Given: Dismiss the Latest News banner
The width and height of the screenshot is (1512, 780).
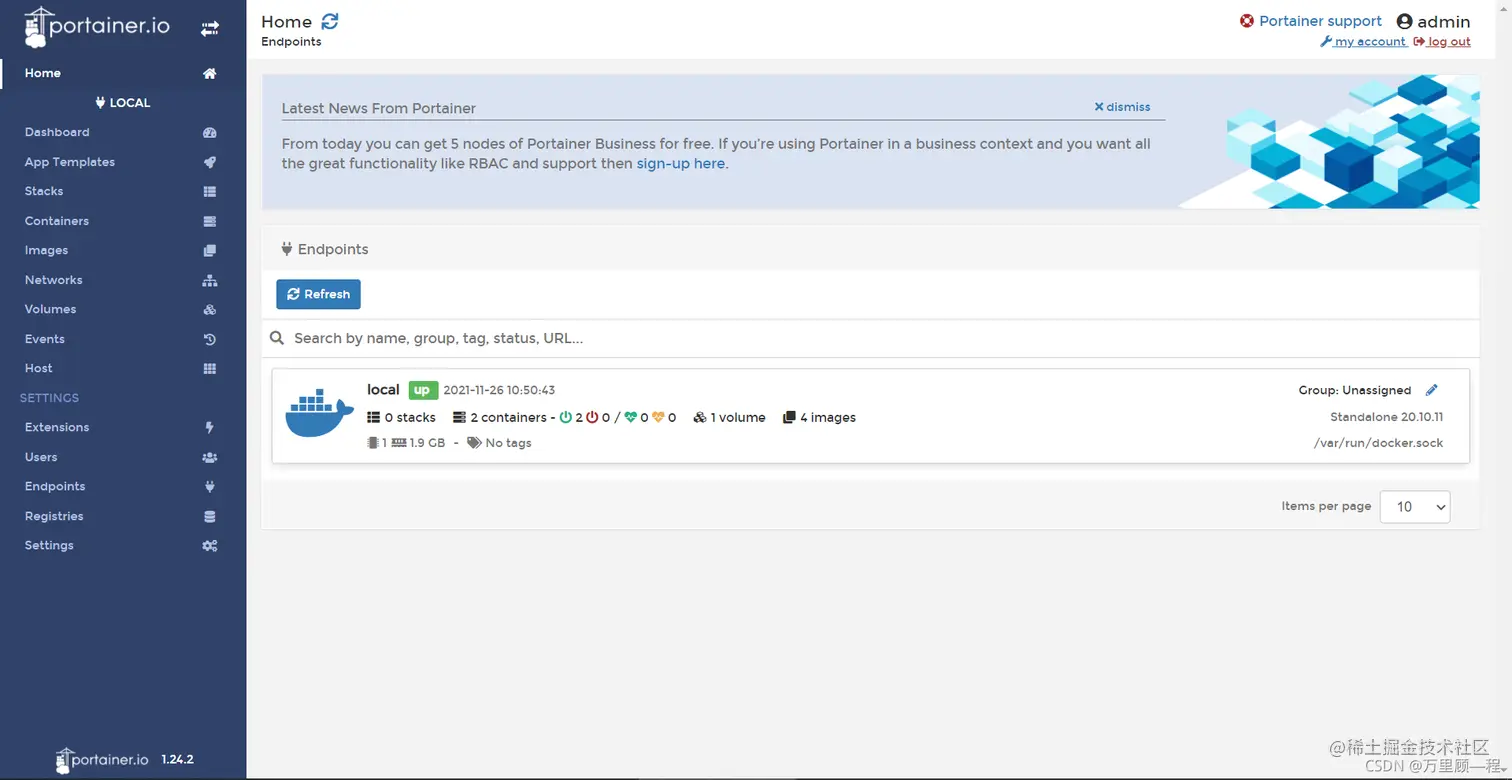Looking at the screenshot, I should point(1122,107).
